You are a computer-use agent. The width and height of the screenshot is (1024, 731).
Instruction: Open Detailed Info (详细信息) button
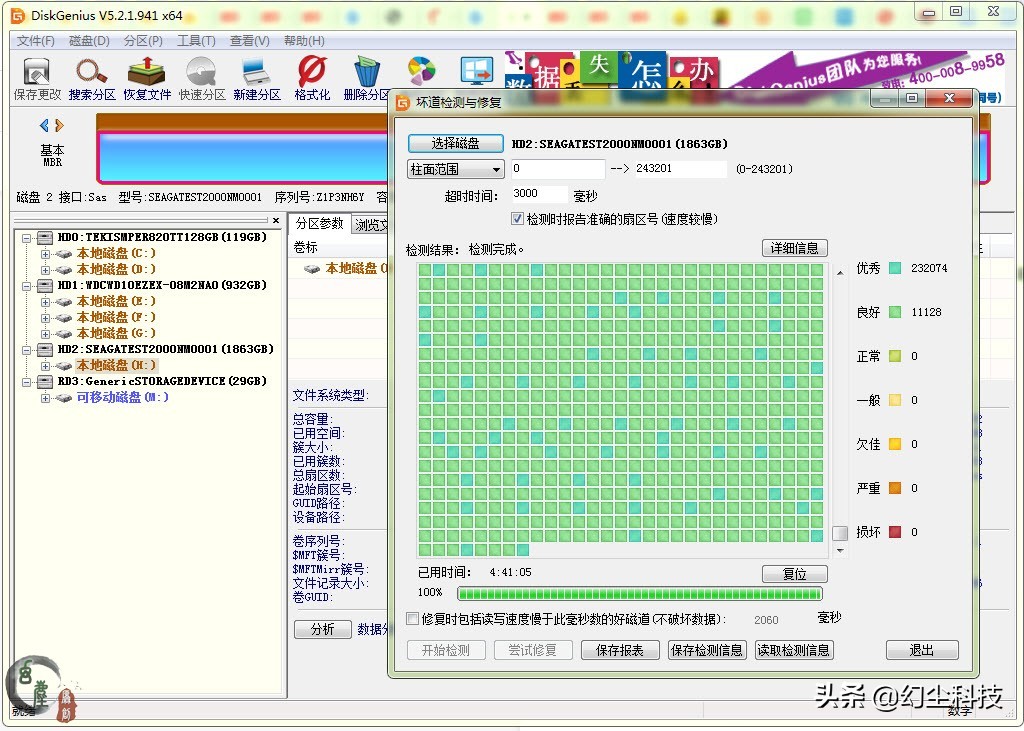(794, 248)
